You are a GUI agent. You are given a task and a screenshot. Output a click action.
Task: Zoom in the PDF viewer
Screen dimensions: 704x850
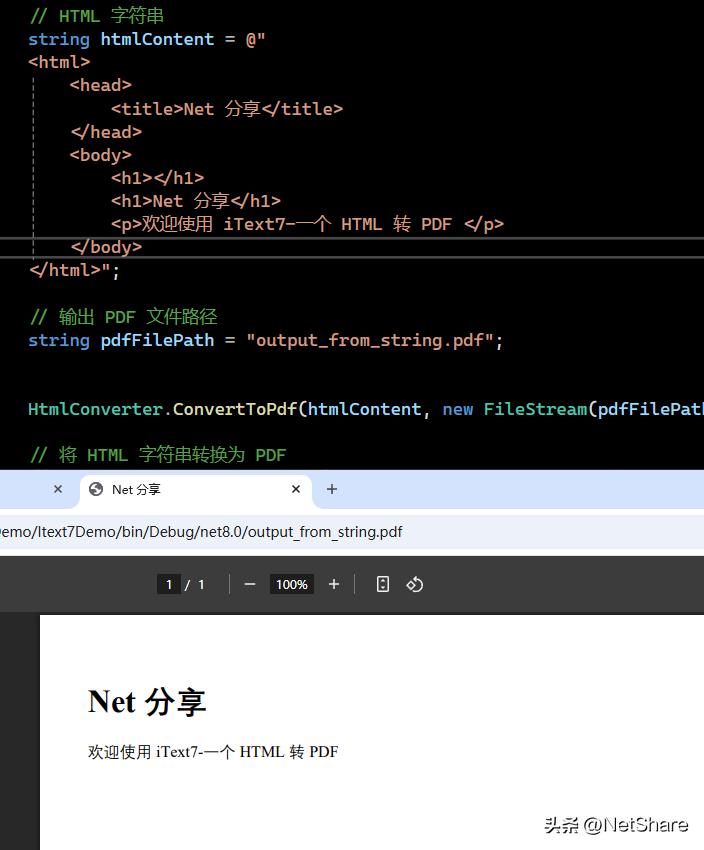pyautogui.click(x=334, y=584)
